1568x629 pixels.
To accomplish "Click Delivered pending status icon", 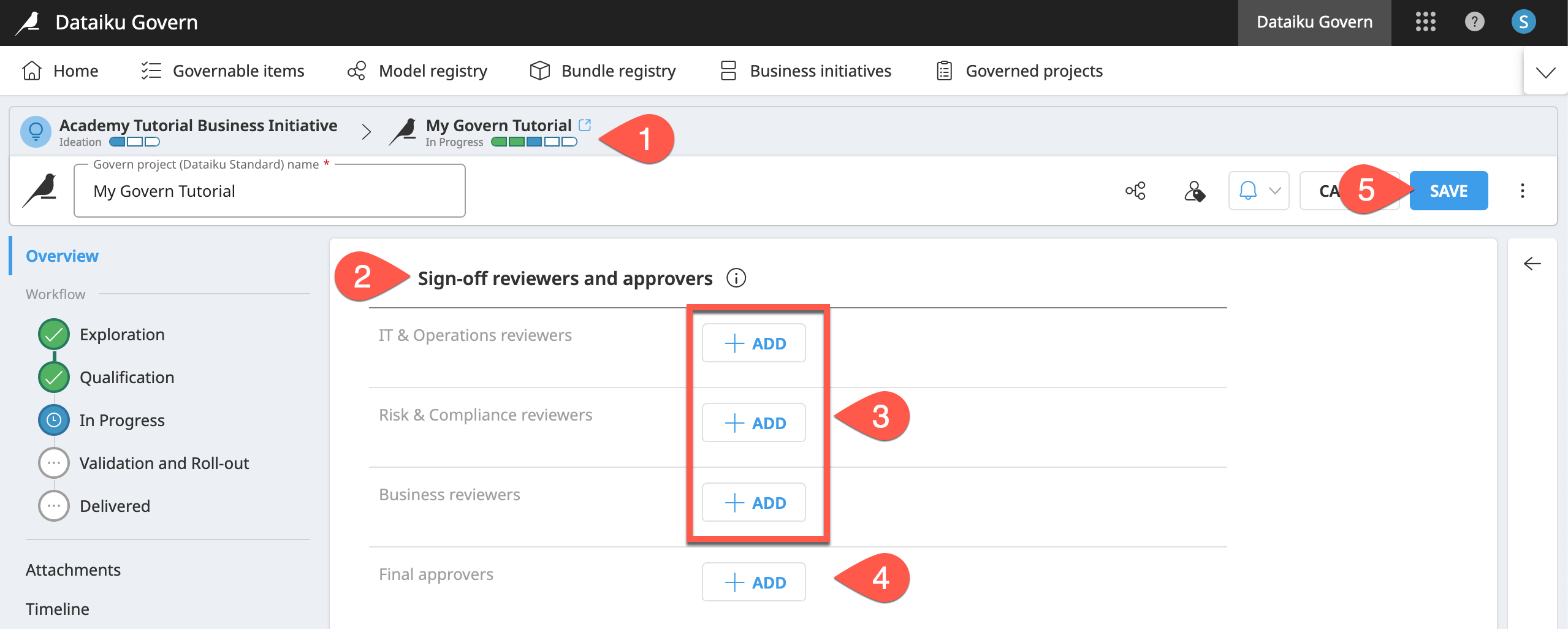I will tap(54, 506).
